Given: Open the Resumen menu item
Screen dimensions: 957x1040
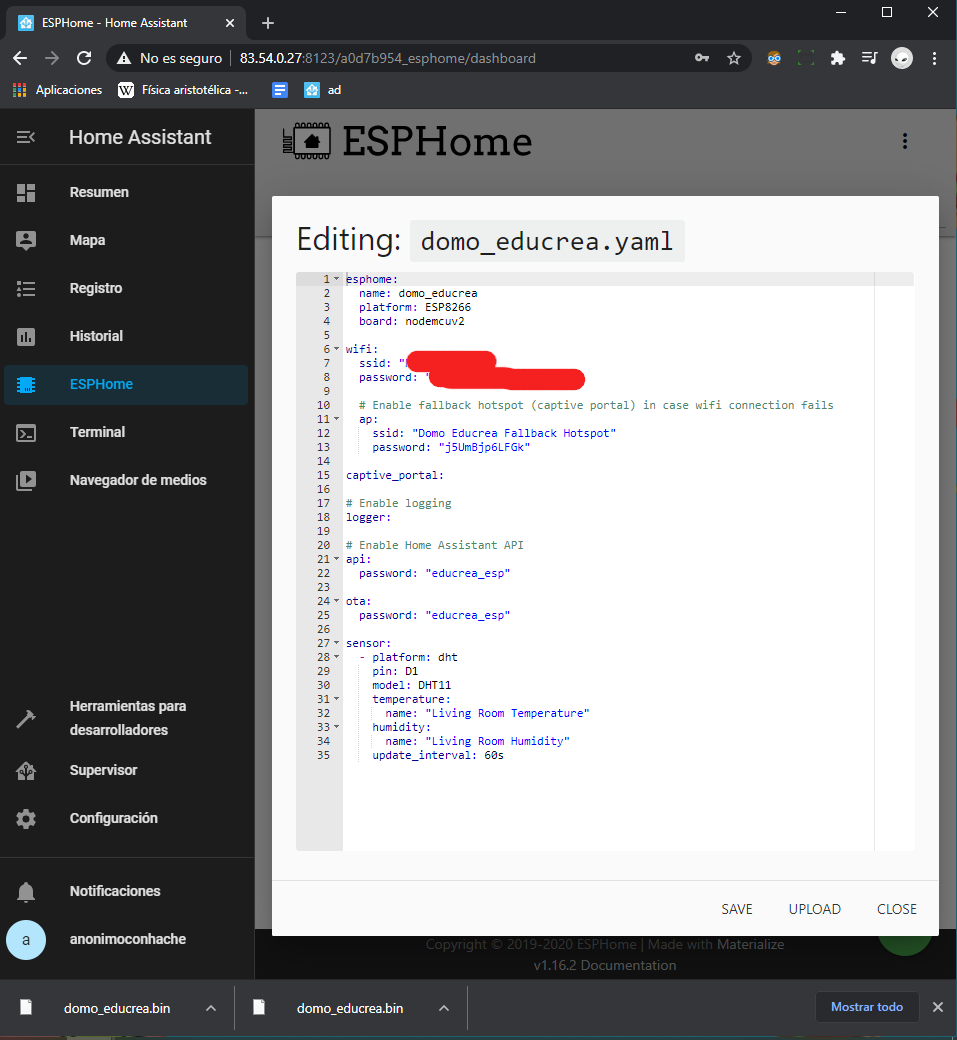Looking at the screenshot, I should pyautogui.click(x=126, y=192).
